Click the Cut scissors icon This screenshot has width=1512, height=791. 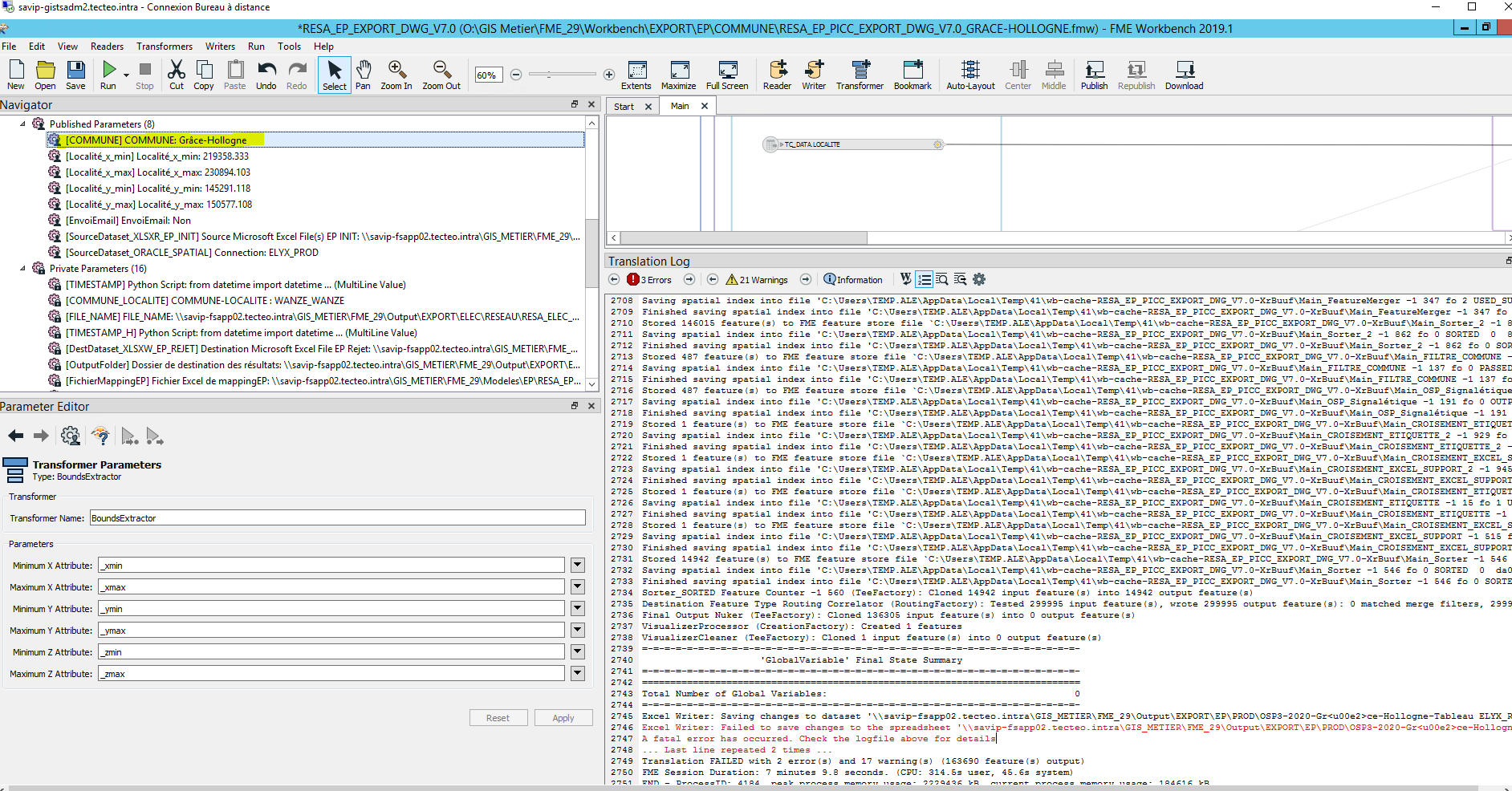click(177, 75)
